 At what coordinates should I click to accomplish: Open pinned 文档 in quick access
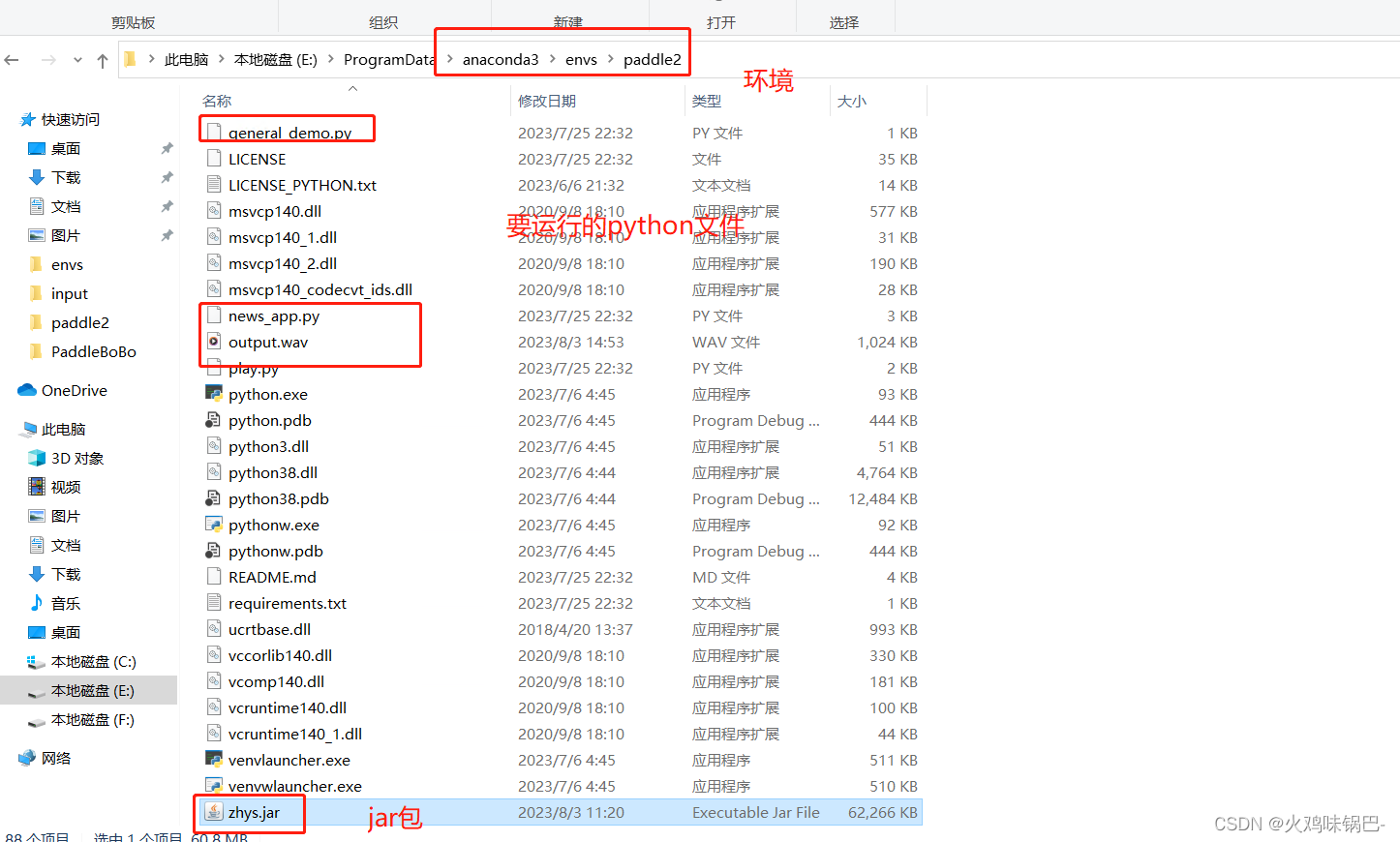point(66,206)
